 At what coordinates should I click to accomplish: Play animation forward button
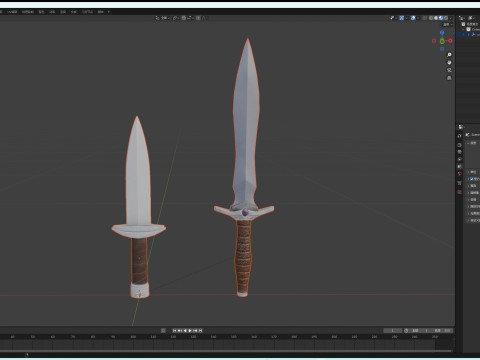[190, 331]
